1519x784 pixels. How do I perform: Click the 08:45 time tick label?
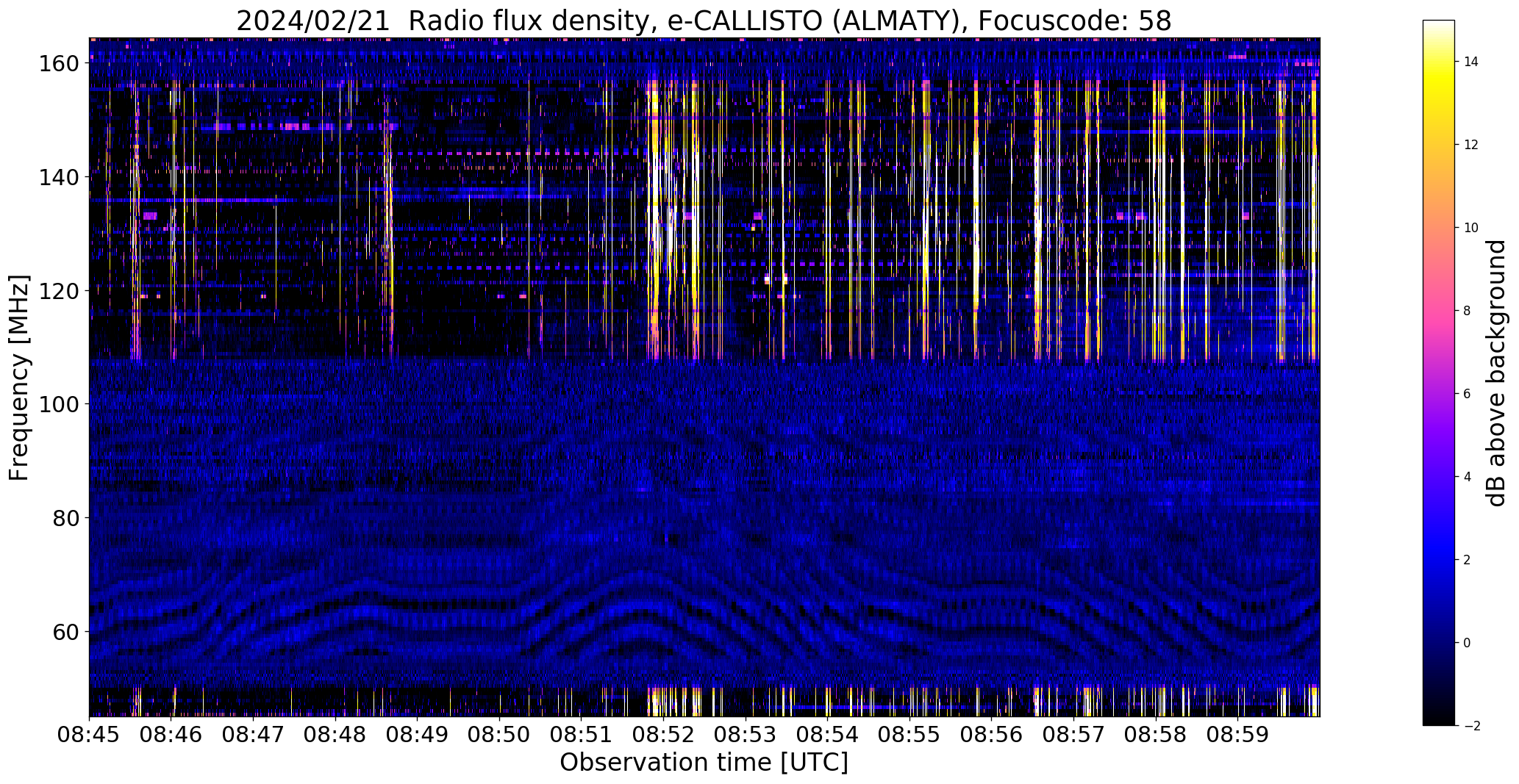(x=90, y=736)
